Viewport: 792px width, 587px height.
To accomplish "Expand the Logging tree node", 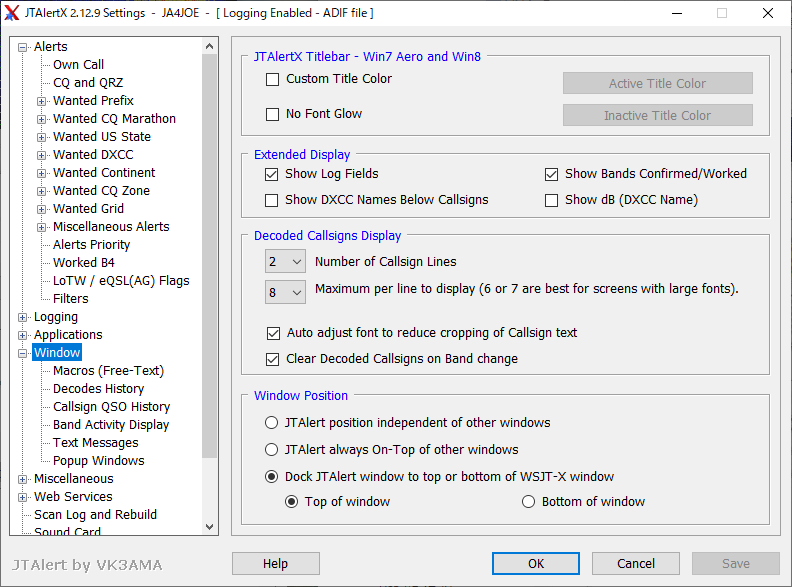I will tap(22, 317).
